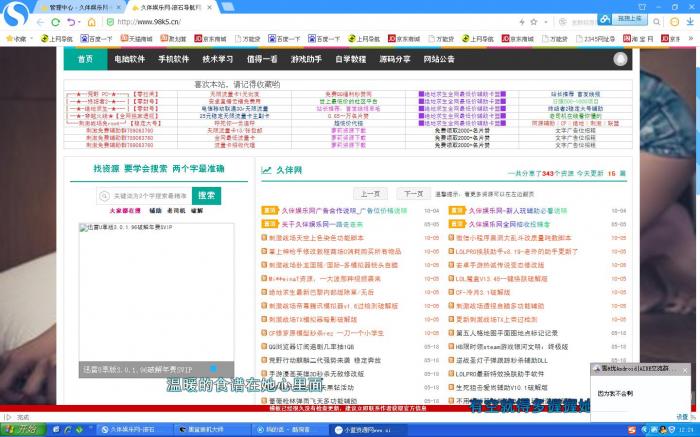This screenshot has height=437, width=700.
Task: Click the 下一页 next page button
Action: [x=411, y=193]
